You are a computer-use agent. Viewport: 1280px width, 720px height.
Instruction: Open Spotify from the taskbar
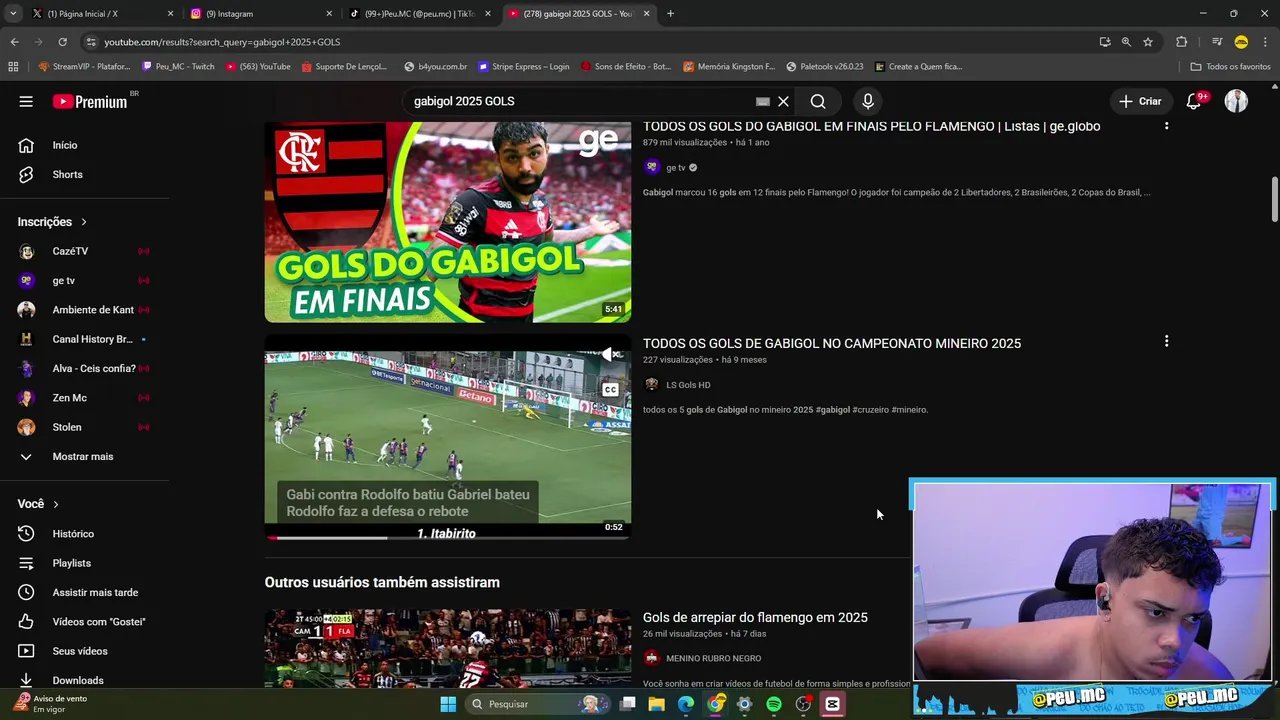pyautogui.click(x=773, y=704)
